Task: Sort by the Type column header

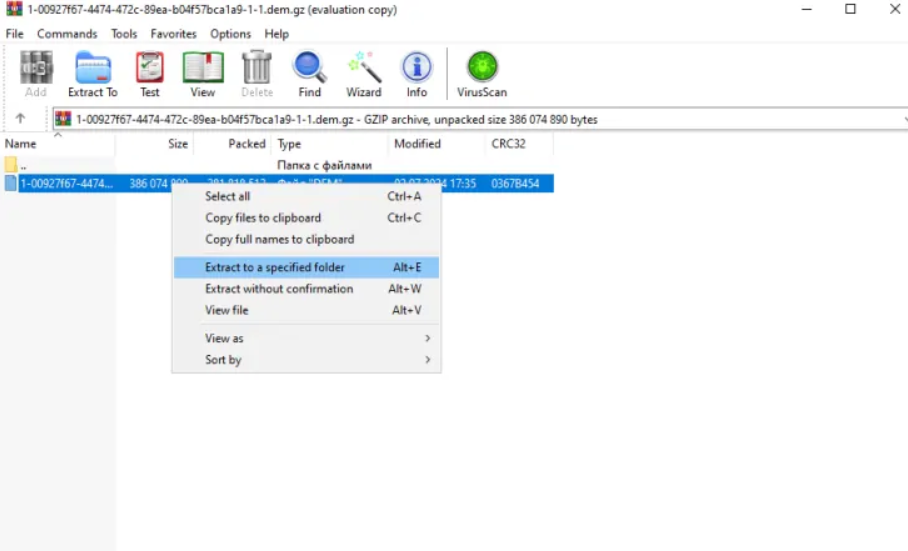Action: [x=329, y=144]
